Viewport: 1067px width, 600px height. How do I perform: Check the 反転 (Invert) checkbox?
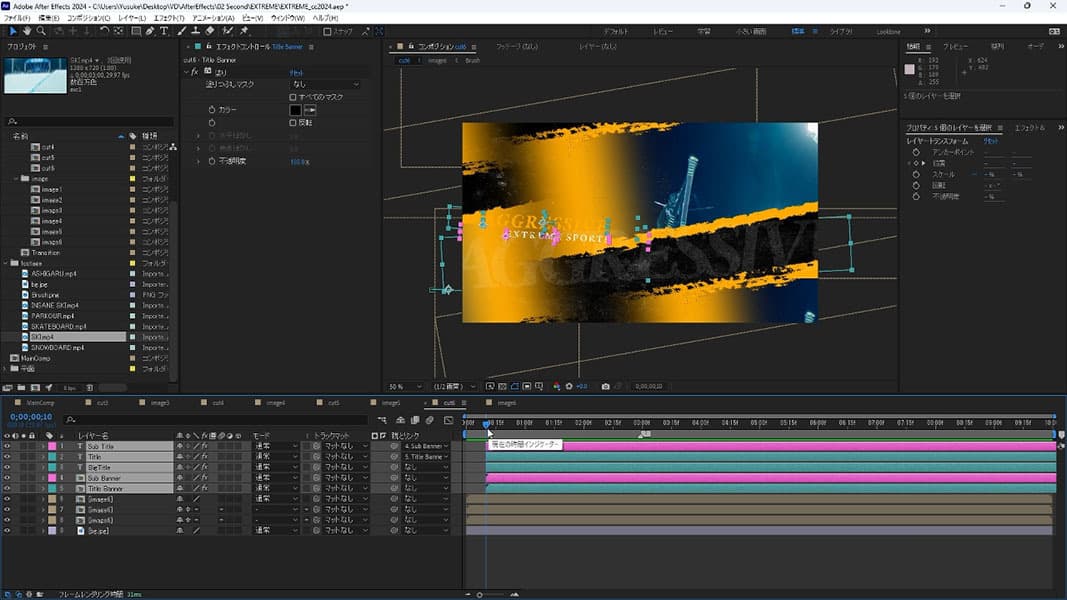292,122
